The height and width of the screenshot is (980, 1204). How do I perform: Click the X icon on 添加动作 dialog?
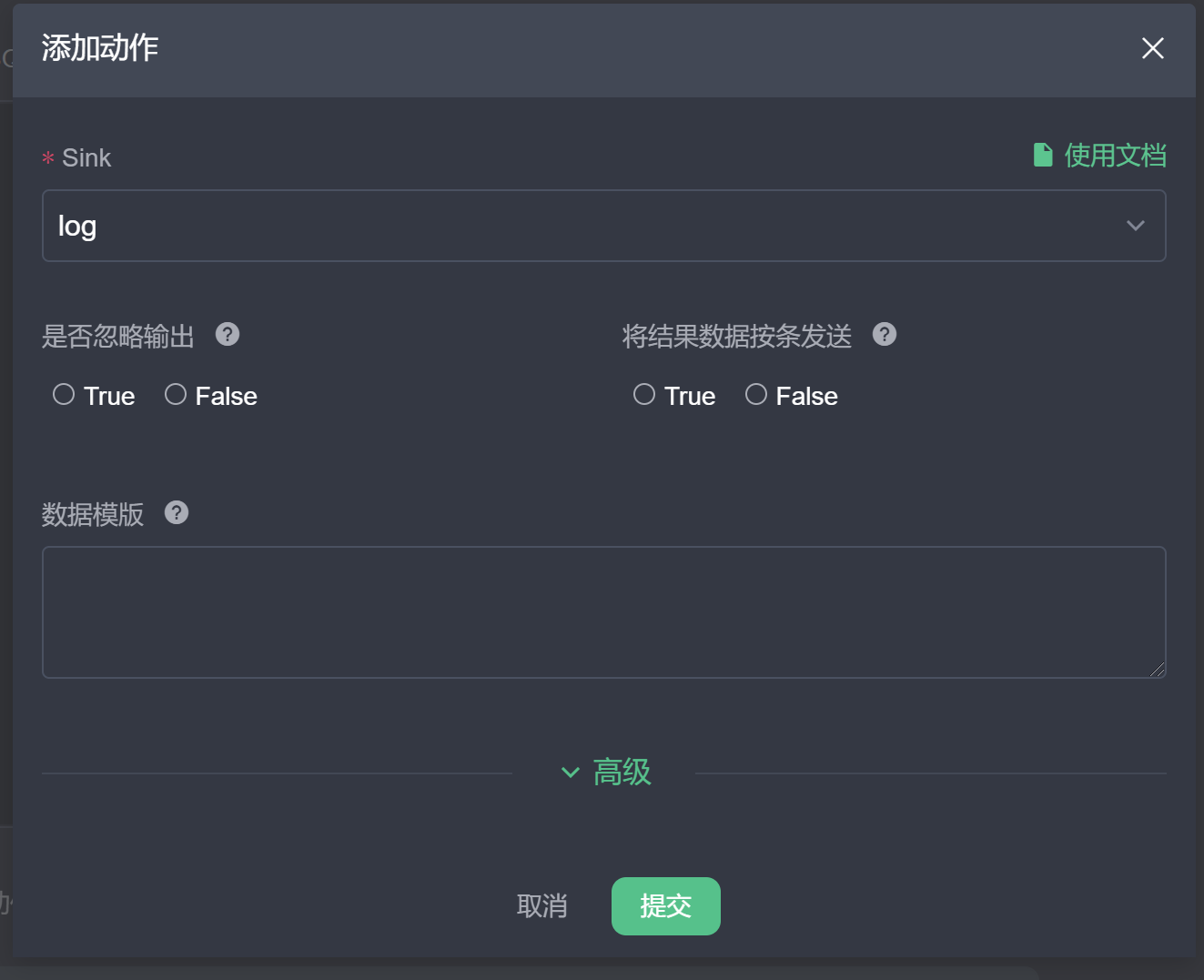pyautogui.click(x=1152, y=48)
